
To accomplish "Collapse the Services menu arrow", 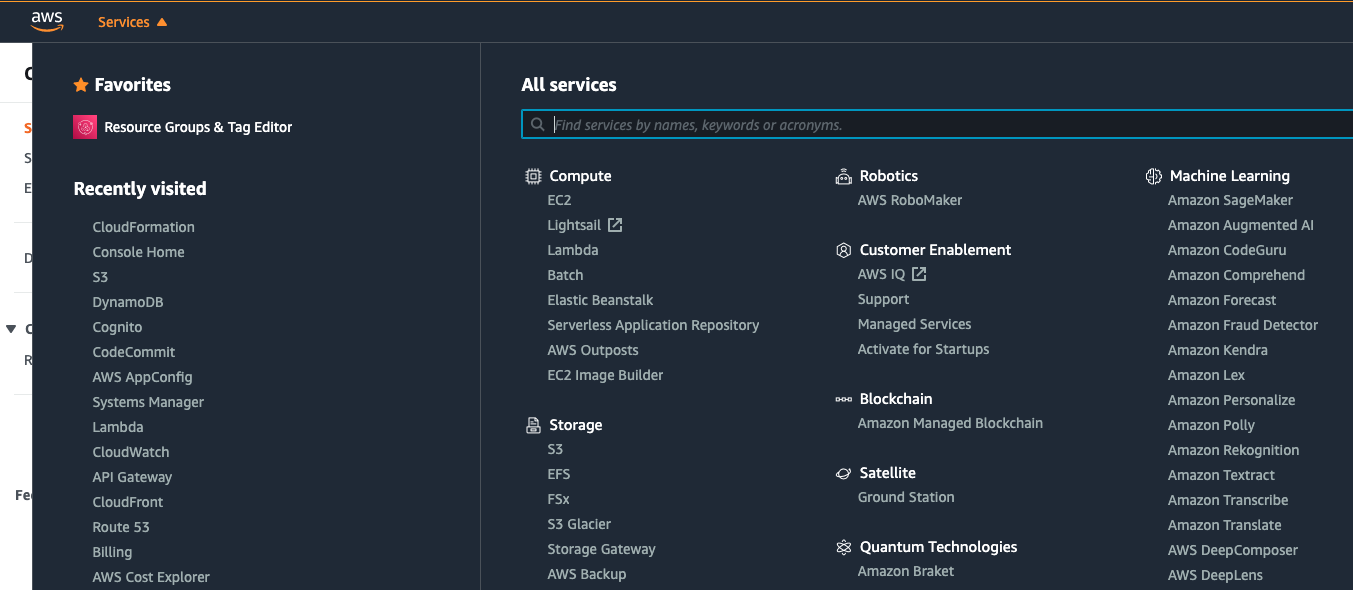I will [162, 22].
